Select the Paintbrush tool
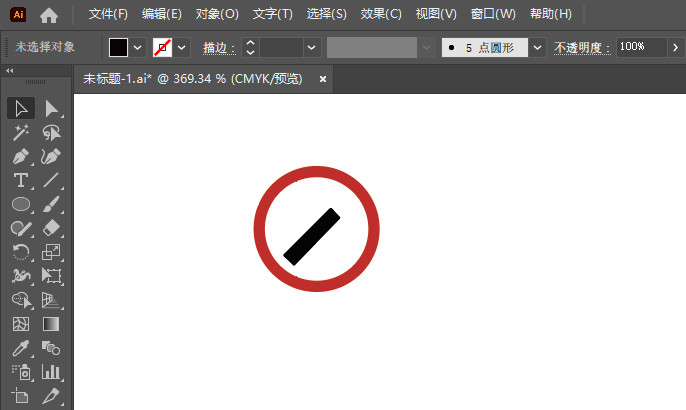The image size is (686, 410). click(x=51, y=204)
